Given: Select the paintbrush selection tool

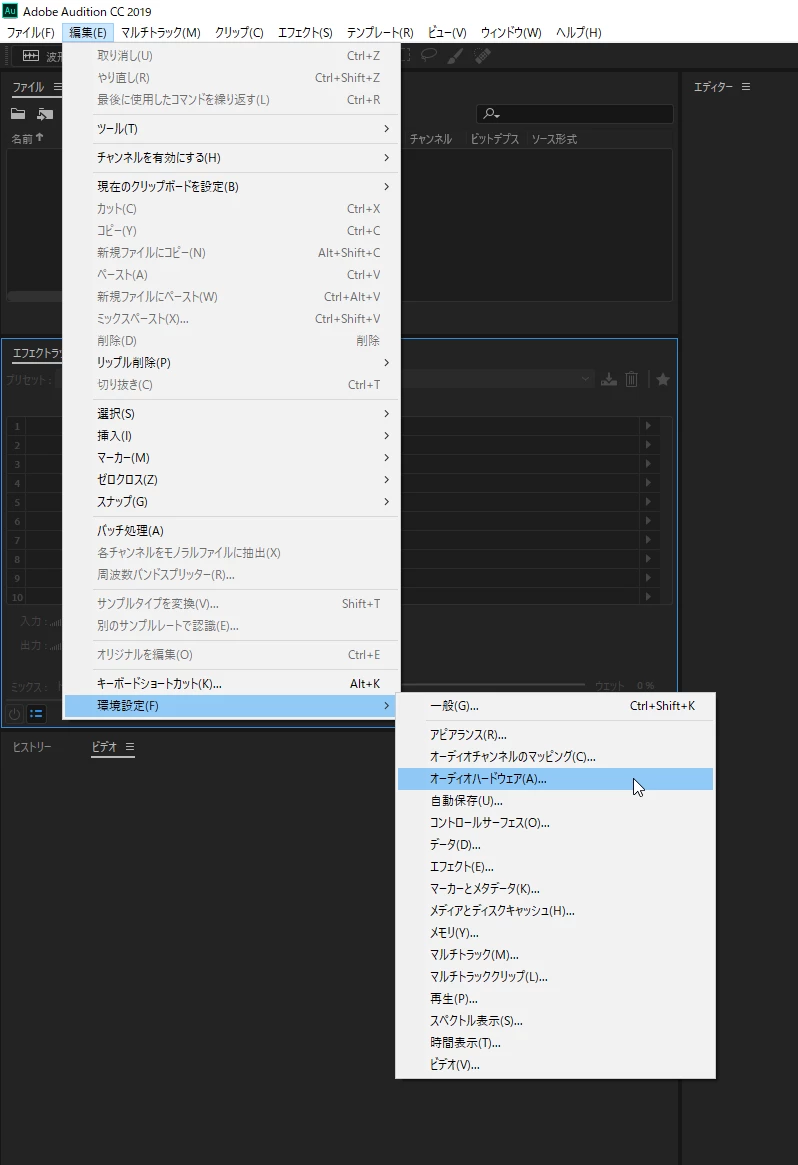Looking at the screenshot, I should [455, 55].
